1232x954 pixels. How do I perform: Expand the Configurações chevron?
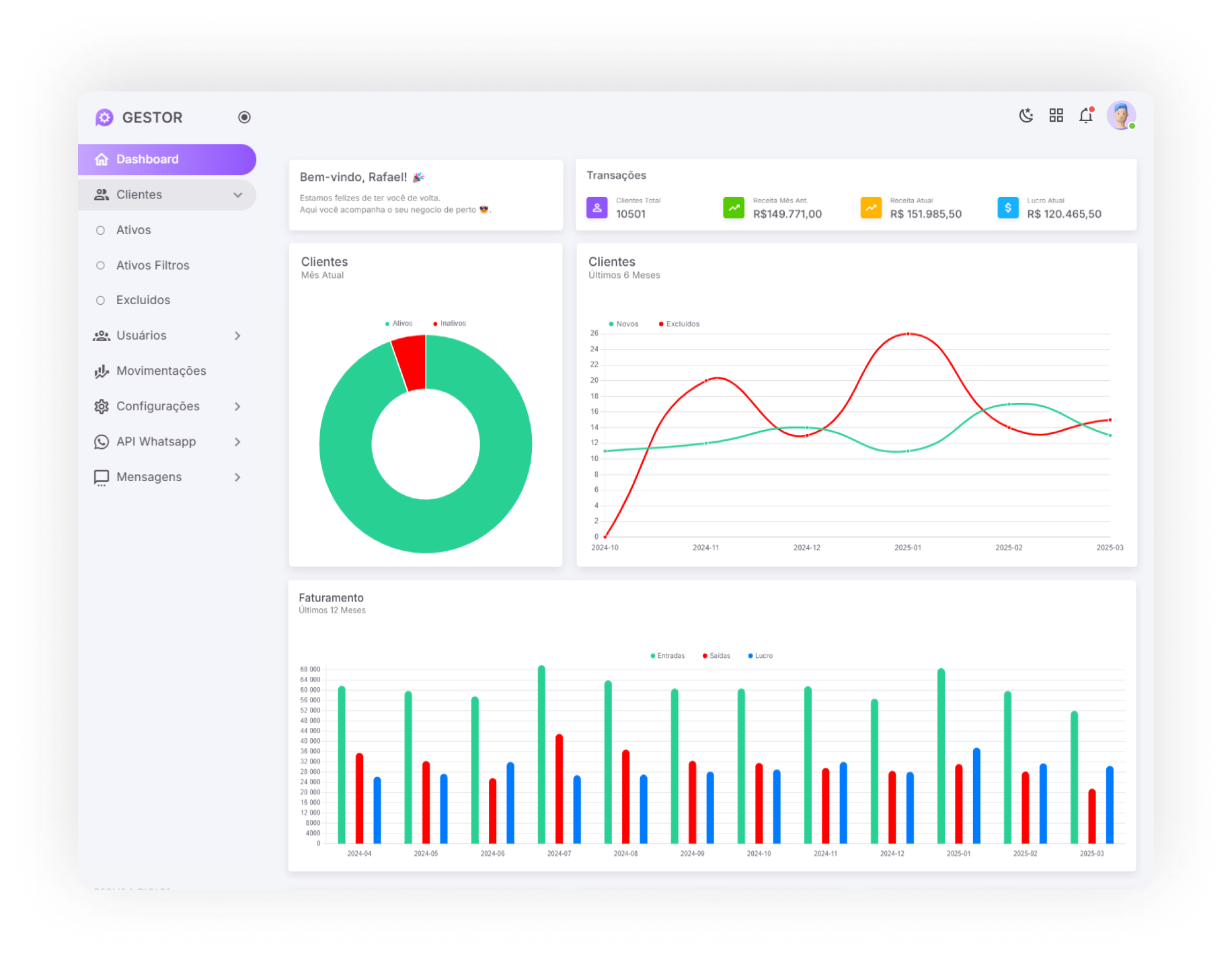pos(237,406)
